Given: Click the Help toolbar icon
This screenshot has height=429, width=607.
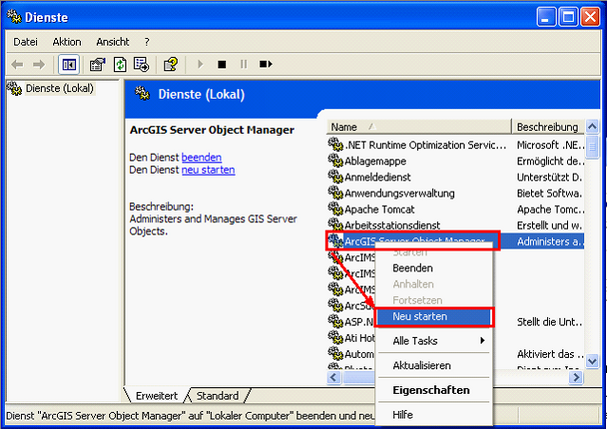Looking at the screenshot, I should (x=171, y=64).
